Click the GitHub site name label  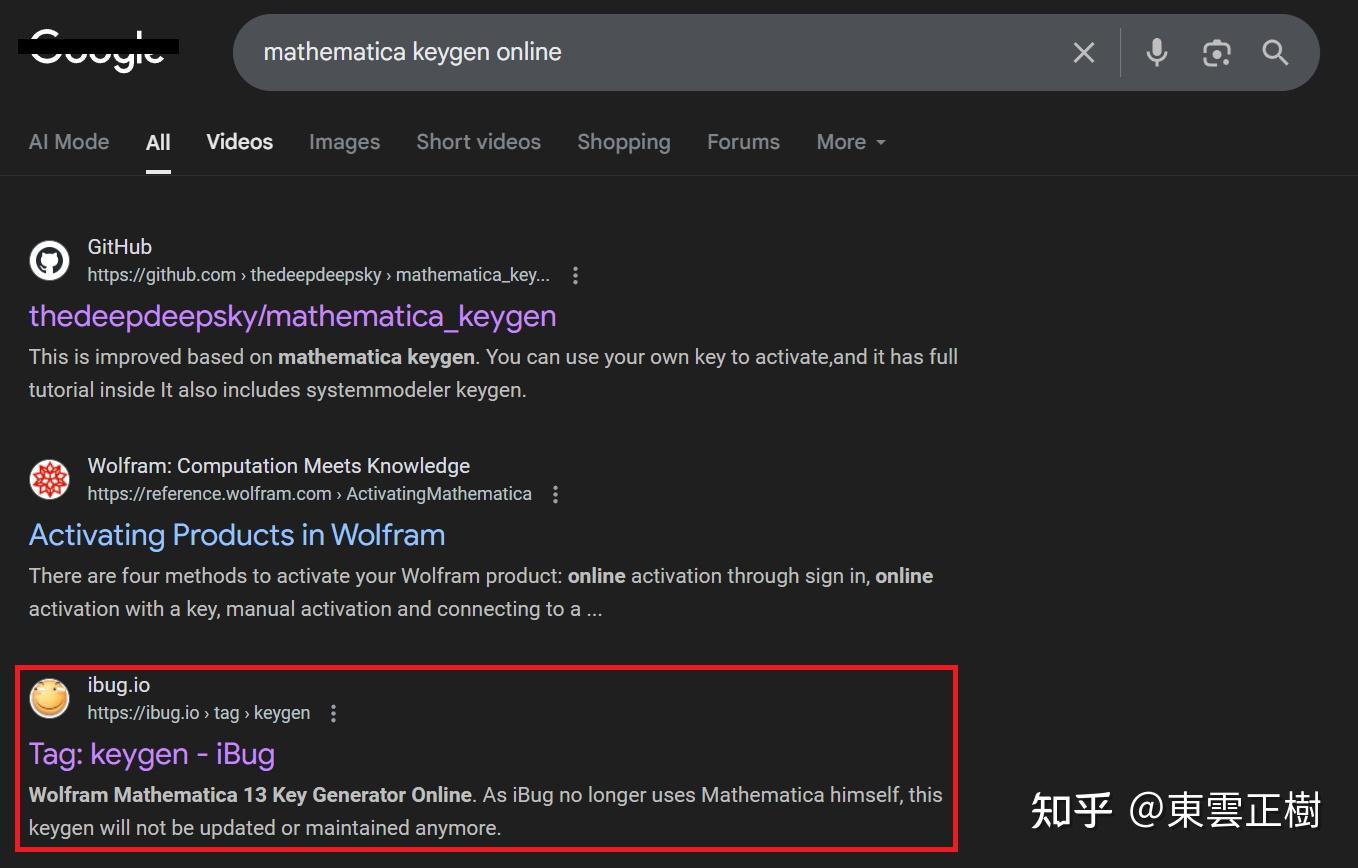pos(120,247)
